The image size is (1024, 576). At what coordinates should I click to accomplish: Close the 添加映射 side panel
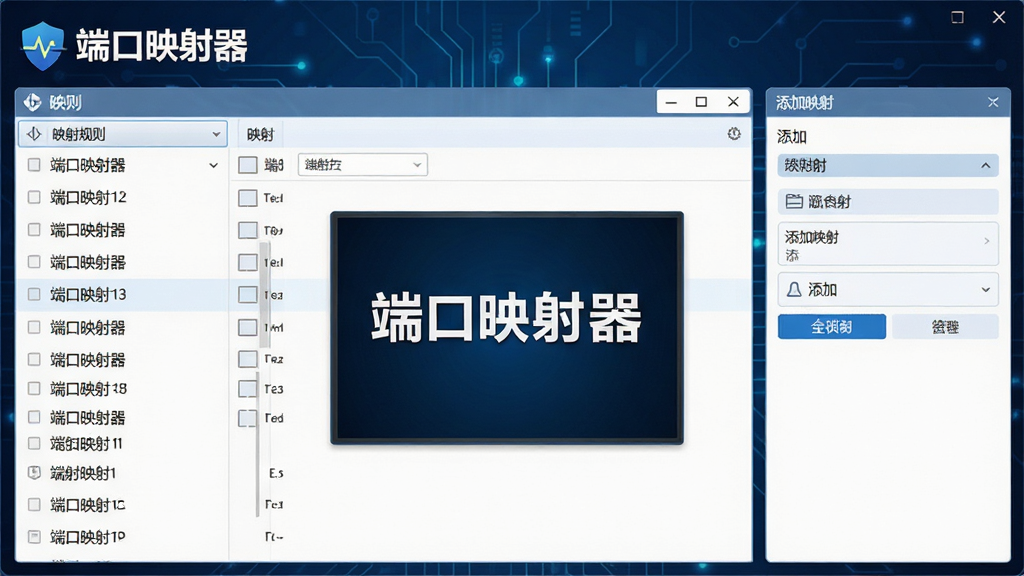(993, 103)
